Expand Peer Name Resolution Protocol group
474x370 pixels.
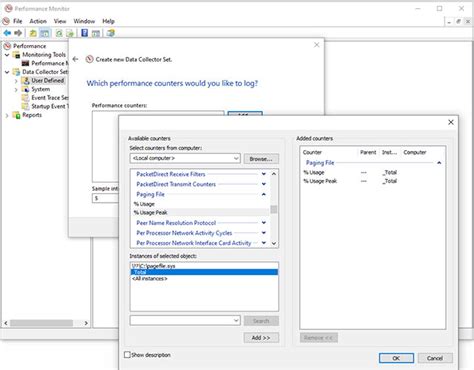click(x=264, y=223)
